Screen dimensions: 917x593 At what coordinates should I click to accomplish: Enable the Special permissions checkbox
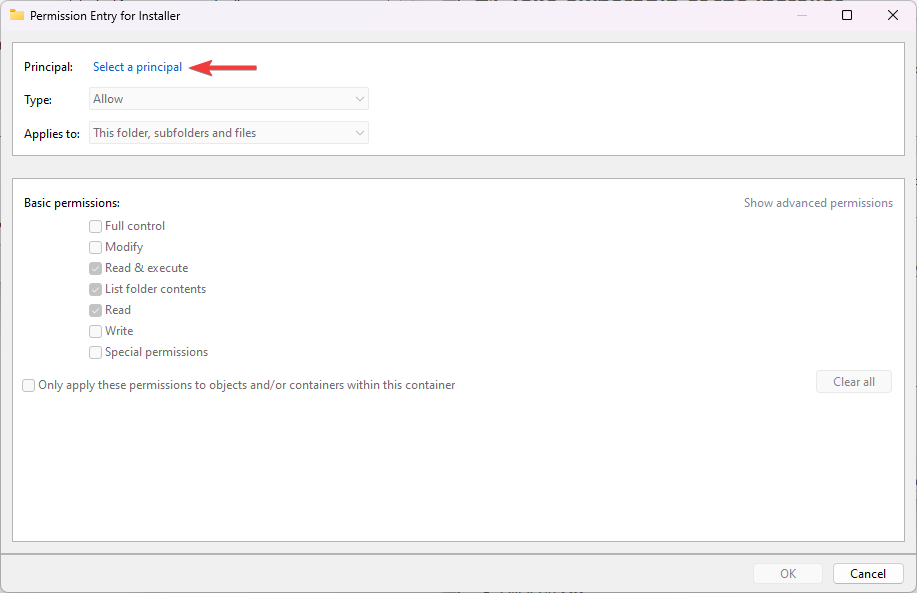[x=95, y=353]
